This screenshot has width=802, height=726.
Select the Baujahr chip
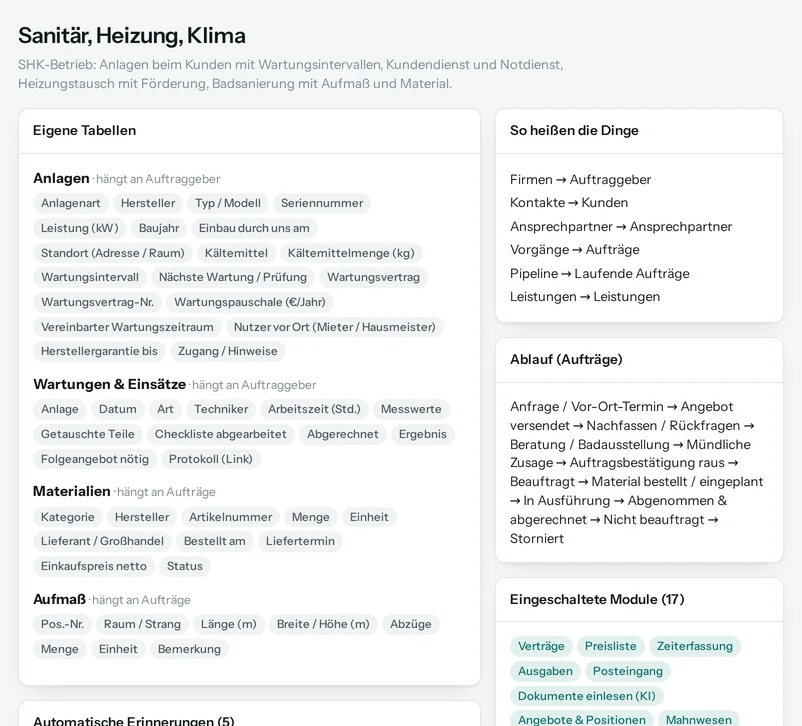[159, 228]
